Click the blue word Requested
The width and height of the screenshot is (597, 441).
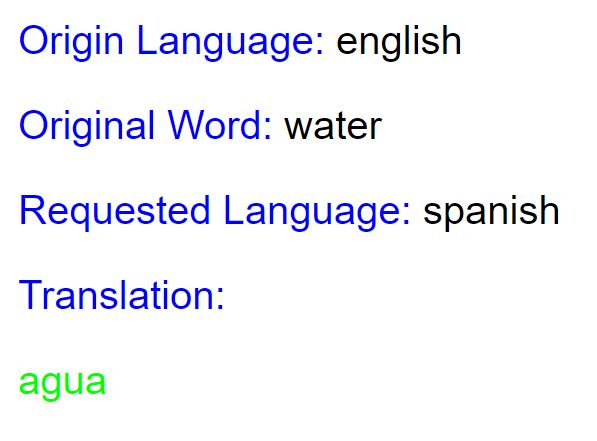pyautogui.click(x=115, y=212)
